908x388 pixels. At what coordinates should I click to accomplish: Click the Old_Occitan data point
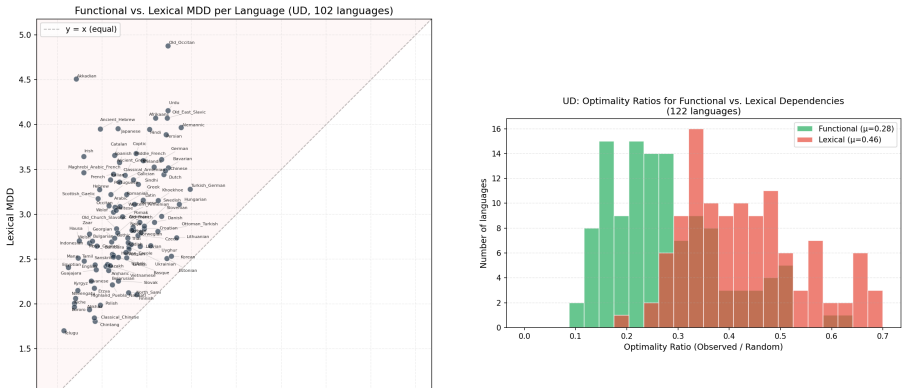pos(168,45)
